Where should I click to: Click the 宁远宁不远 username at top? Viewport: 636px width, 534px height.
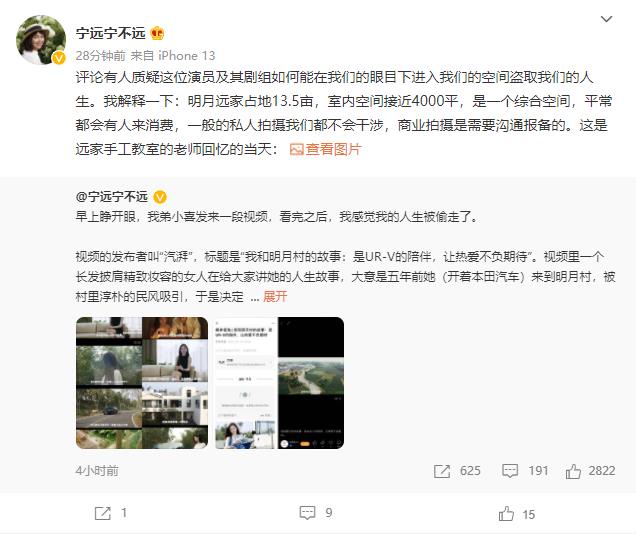110,33
